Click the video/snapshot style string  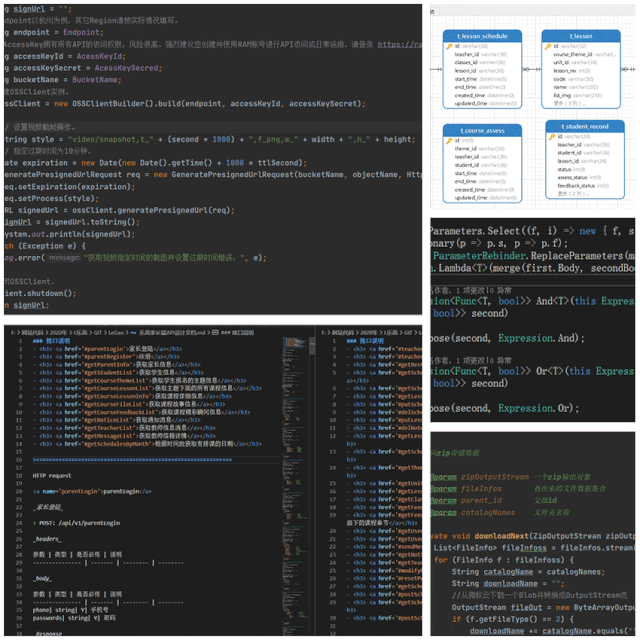pos(110,139)
